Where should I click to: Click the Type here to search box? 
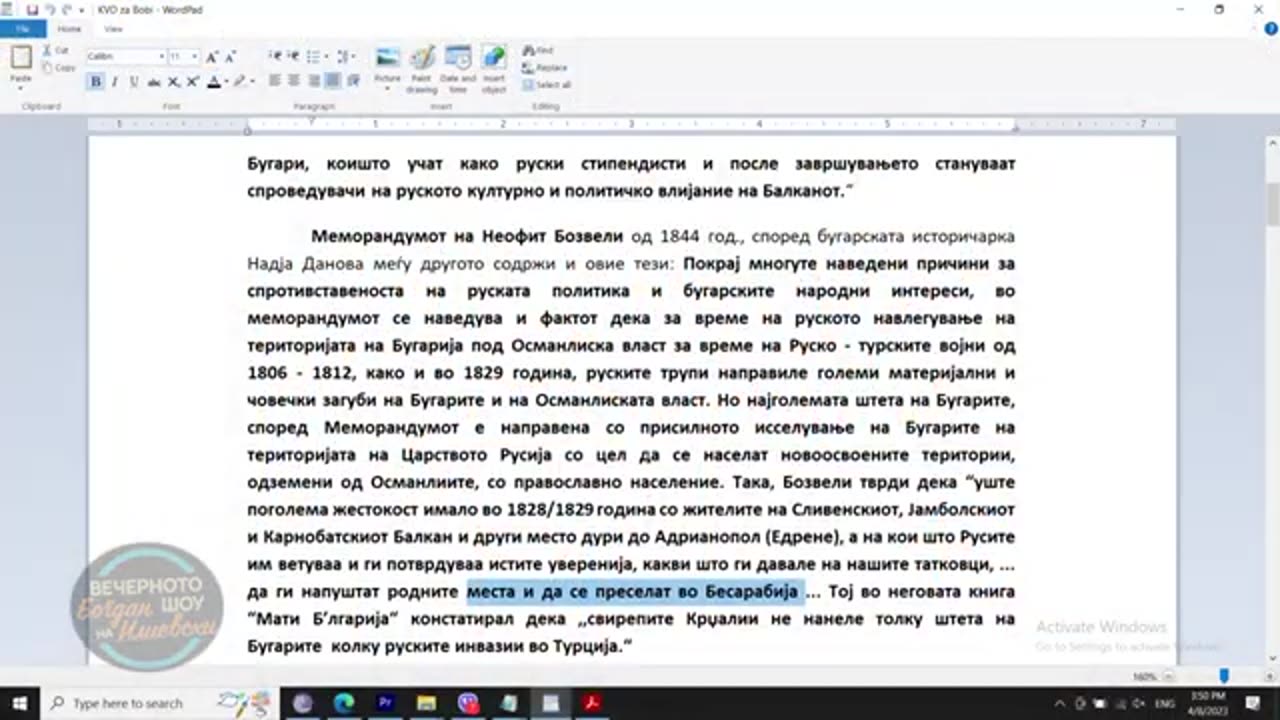point(160,703)
